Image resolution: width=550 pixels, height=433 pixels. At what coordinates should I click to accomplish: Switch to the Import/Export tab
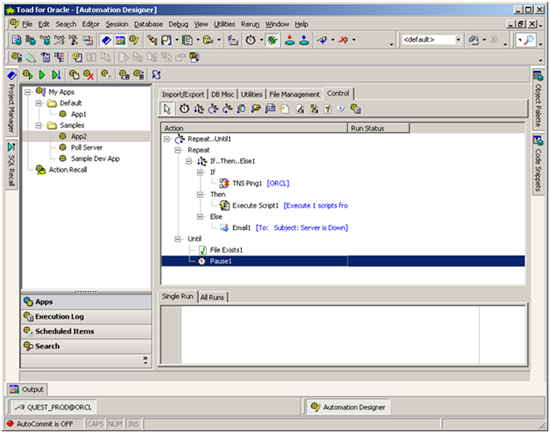tap(183, 94)
